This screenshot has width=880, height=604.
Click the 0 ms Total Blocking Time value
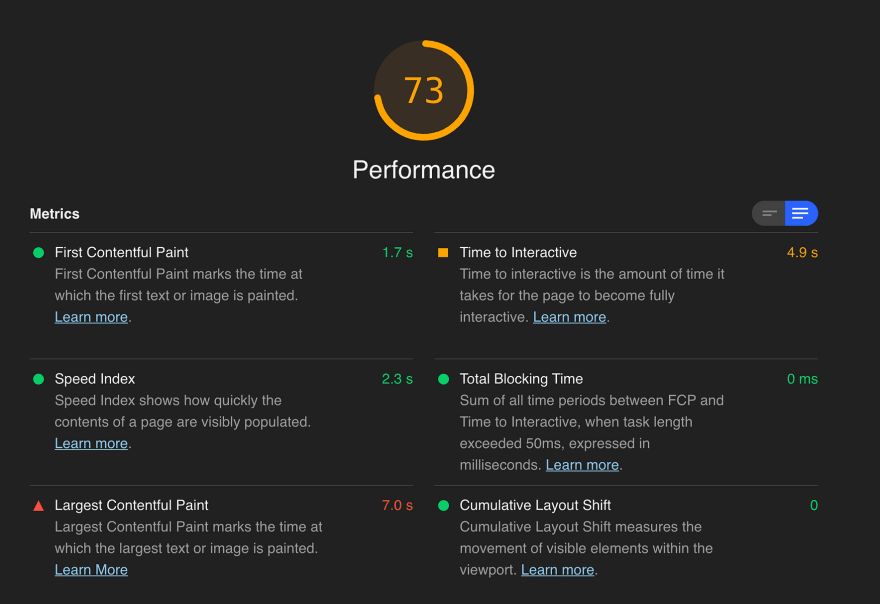(802, 379)
